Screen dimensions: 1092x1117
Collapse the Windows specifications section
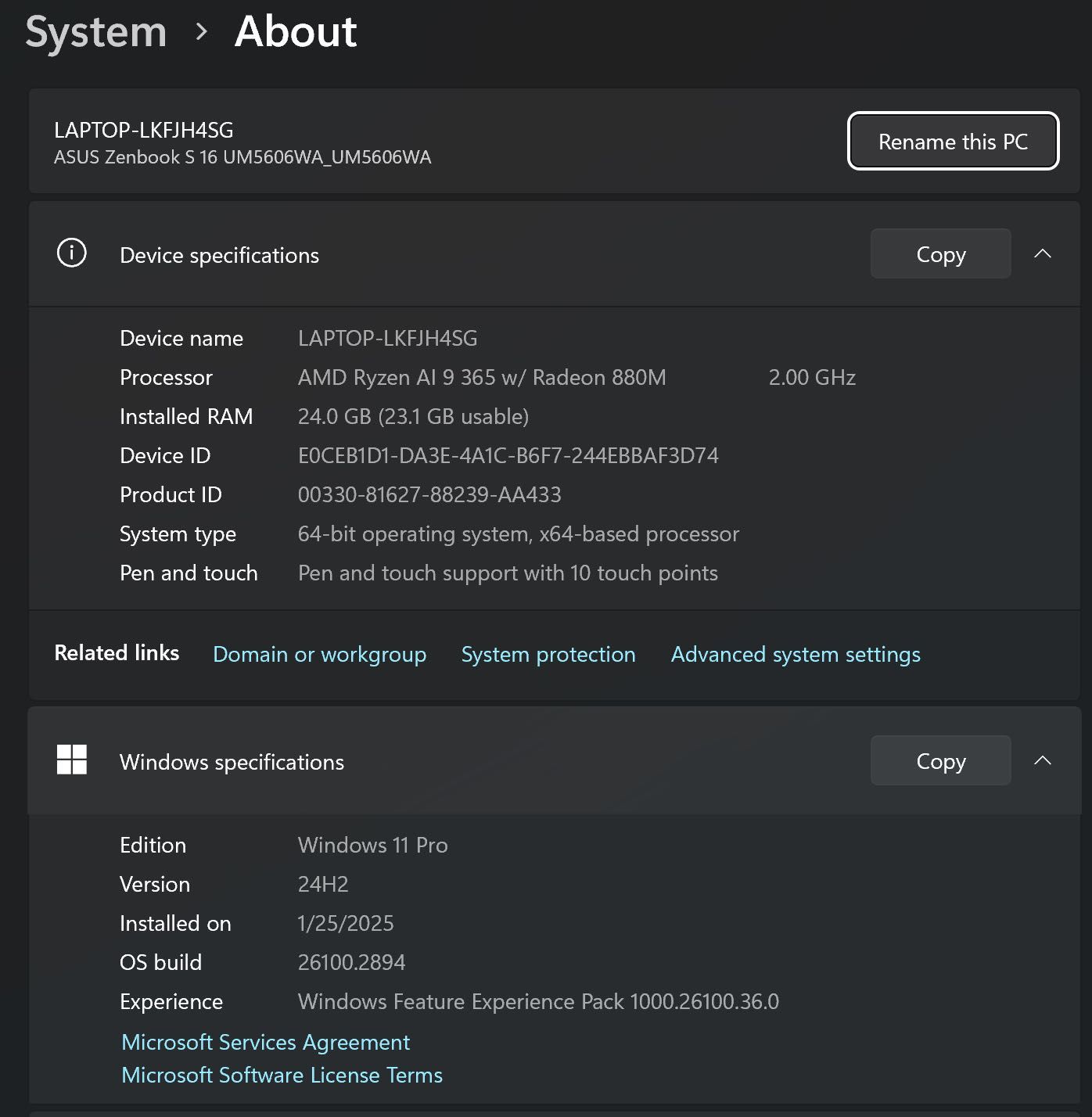[1043, 760]
